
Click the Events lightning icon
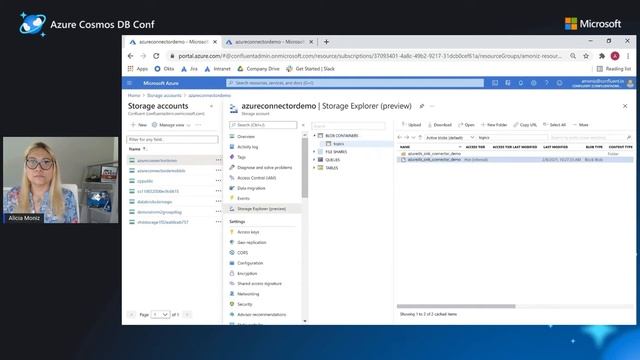[232, 198]
